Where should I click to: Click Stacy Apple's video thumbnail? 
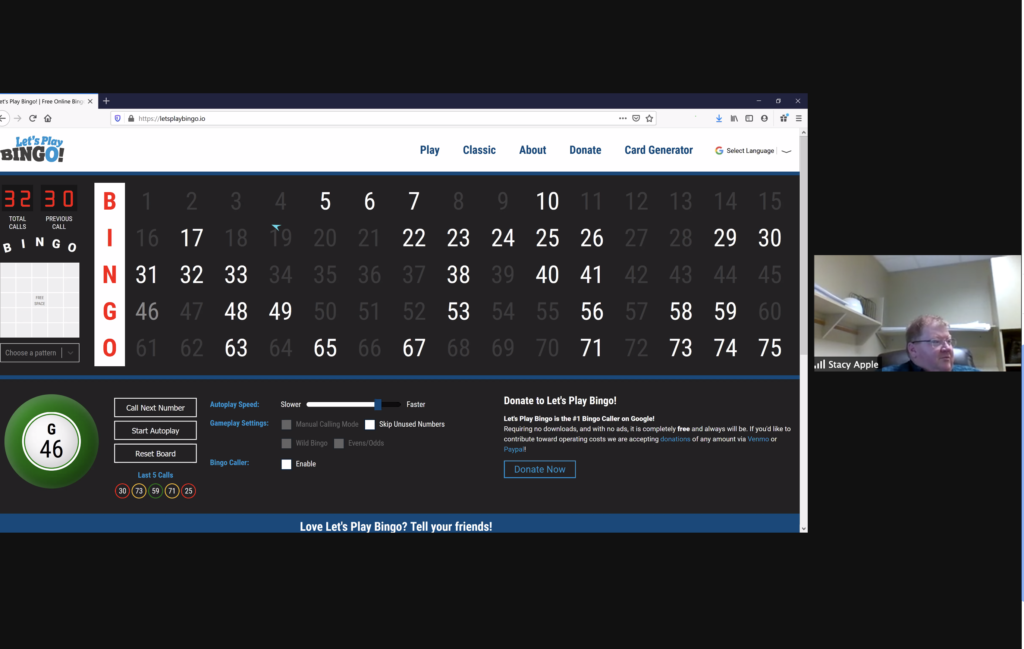(x=917, y=313)
